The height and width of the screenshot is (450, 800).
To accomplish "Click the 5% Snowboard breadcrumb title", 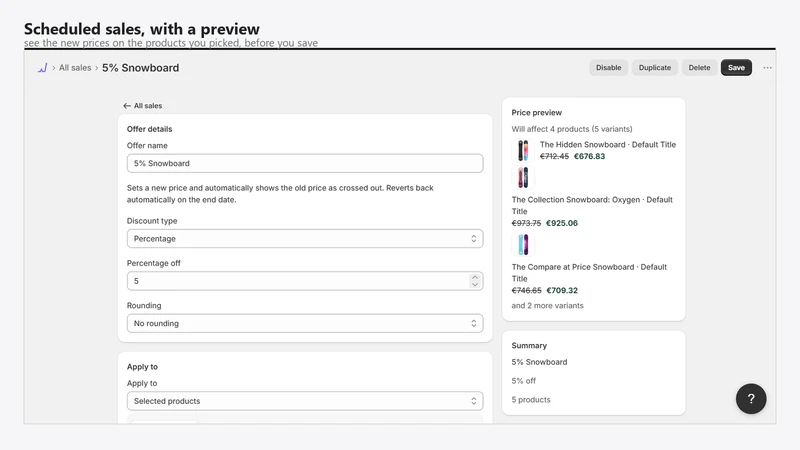I will click(x=140, y=68).
